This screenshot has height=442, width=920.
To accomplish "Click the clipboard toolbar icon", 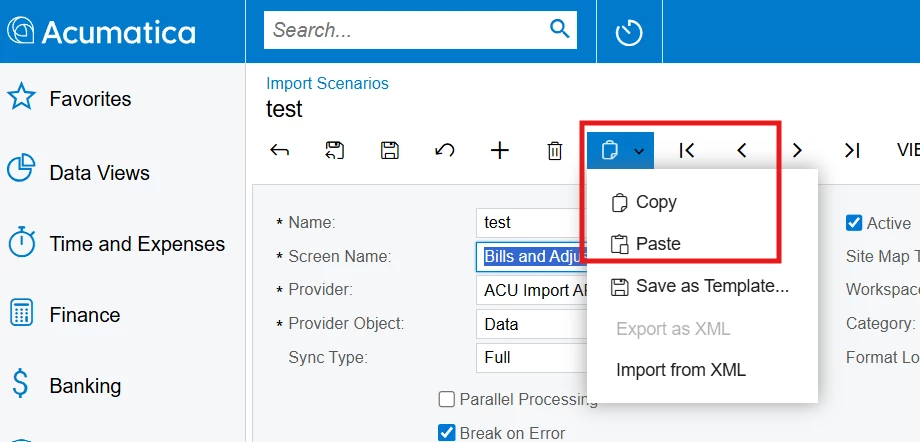I will coord(610,151).
